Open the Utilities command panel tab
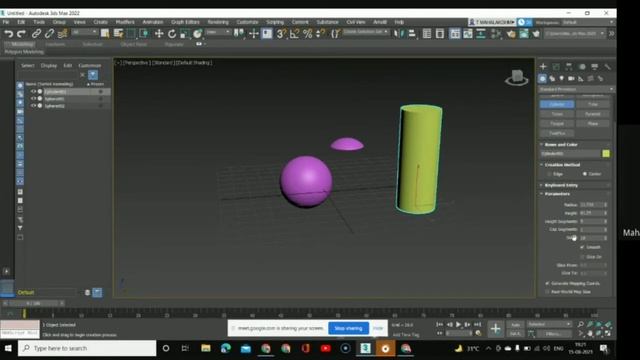Image resolution: width=640 pixels, height=360 pixels. pos(607,67)
